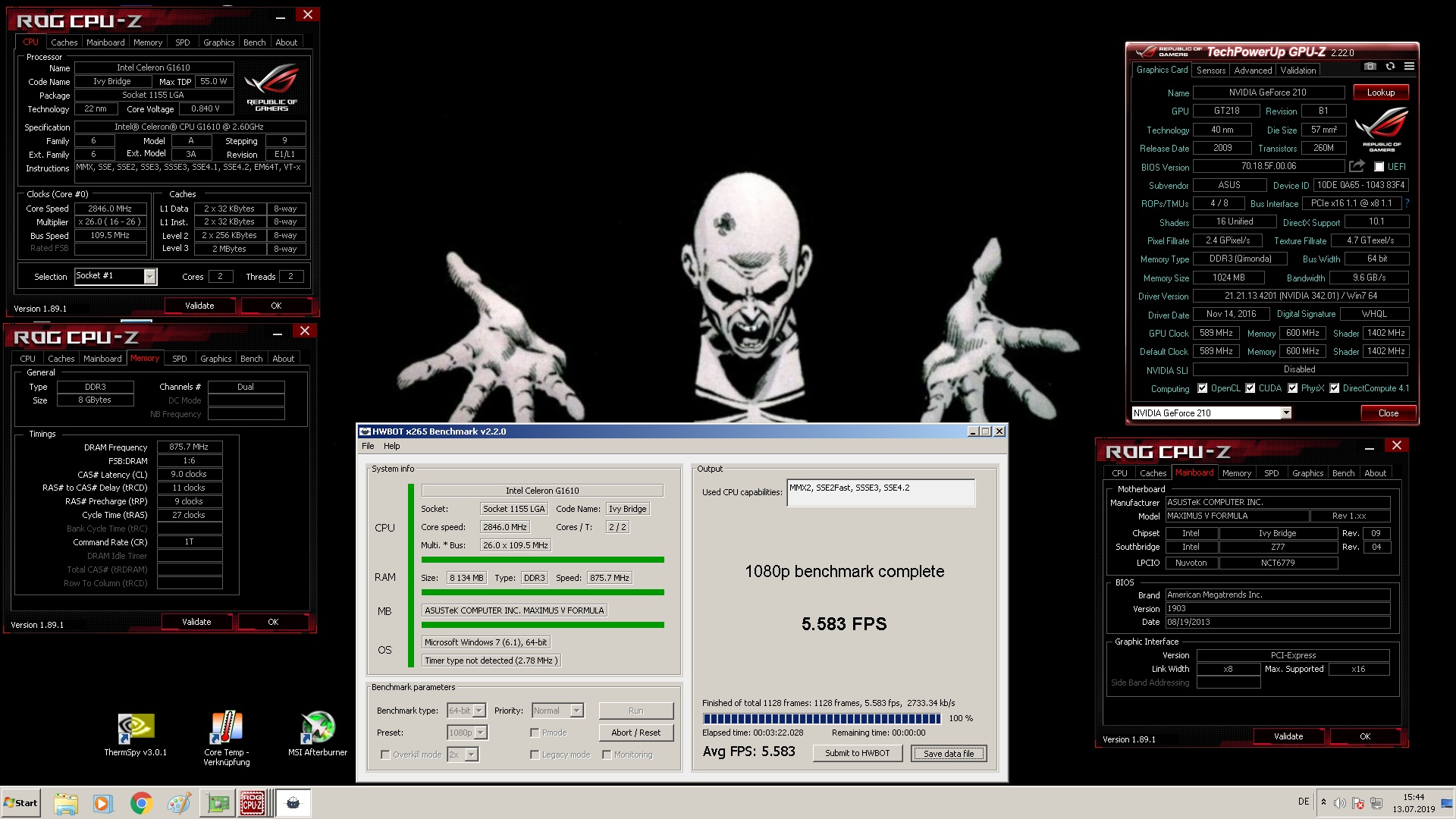Toggle the UEFI checkbox in GPU-Z
Screen dimensions: 1456x819
[1379, 167]
